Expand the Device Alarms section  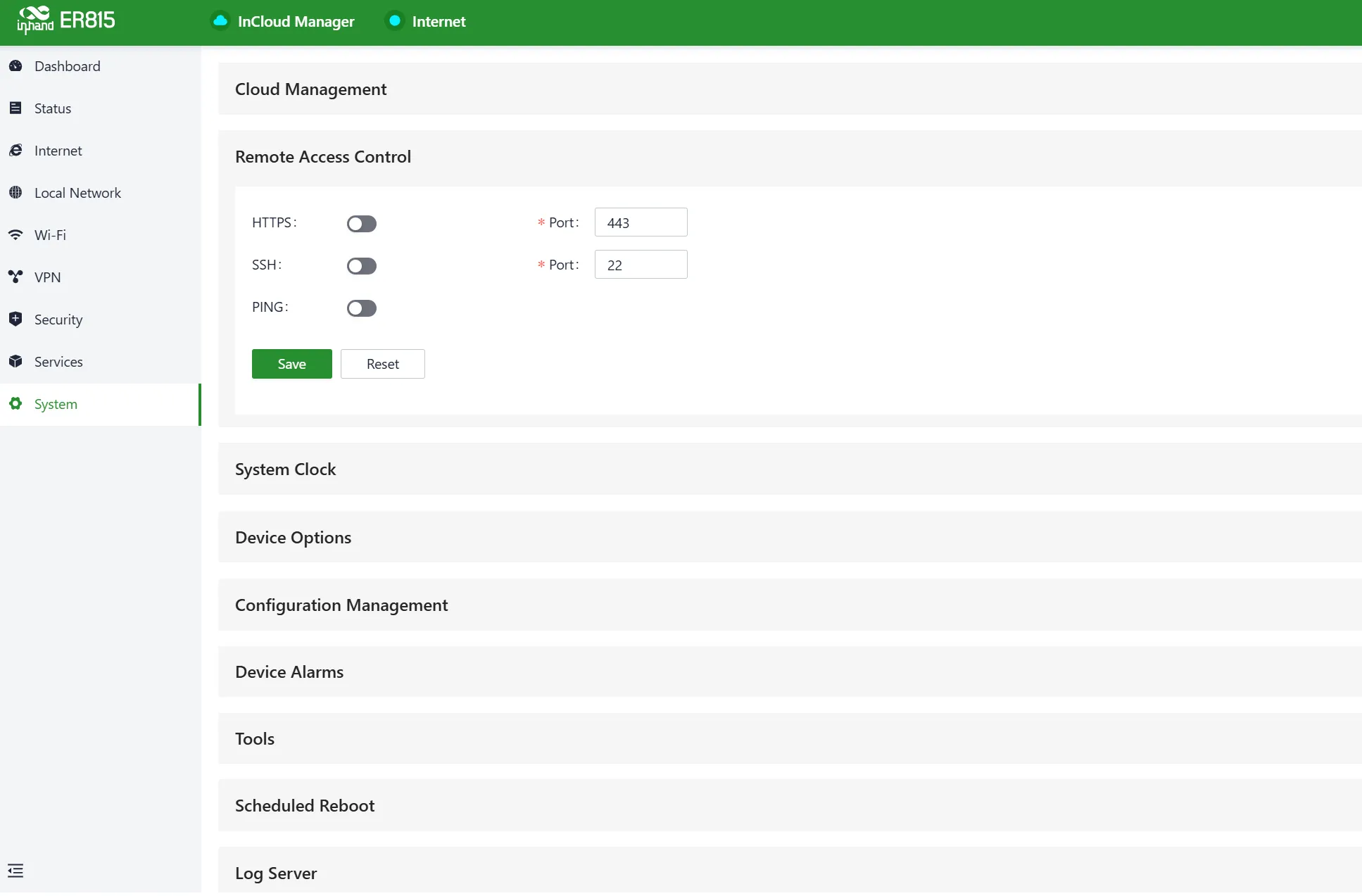pos(790,672)
